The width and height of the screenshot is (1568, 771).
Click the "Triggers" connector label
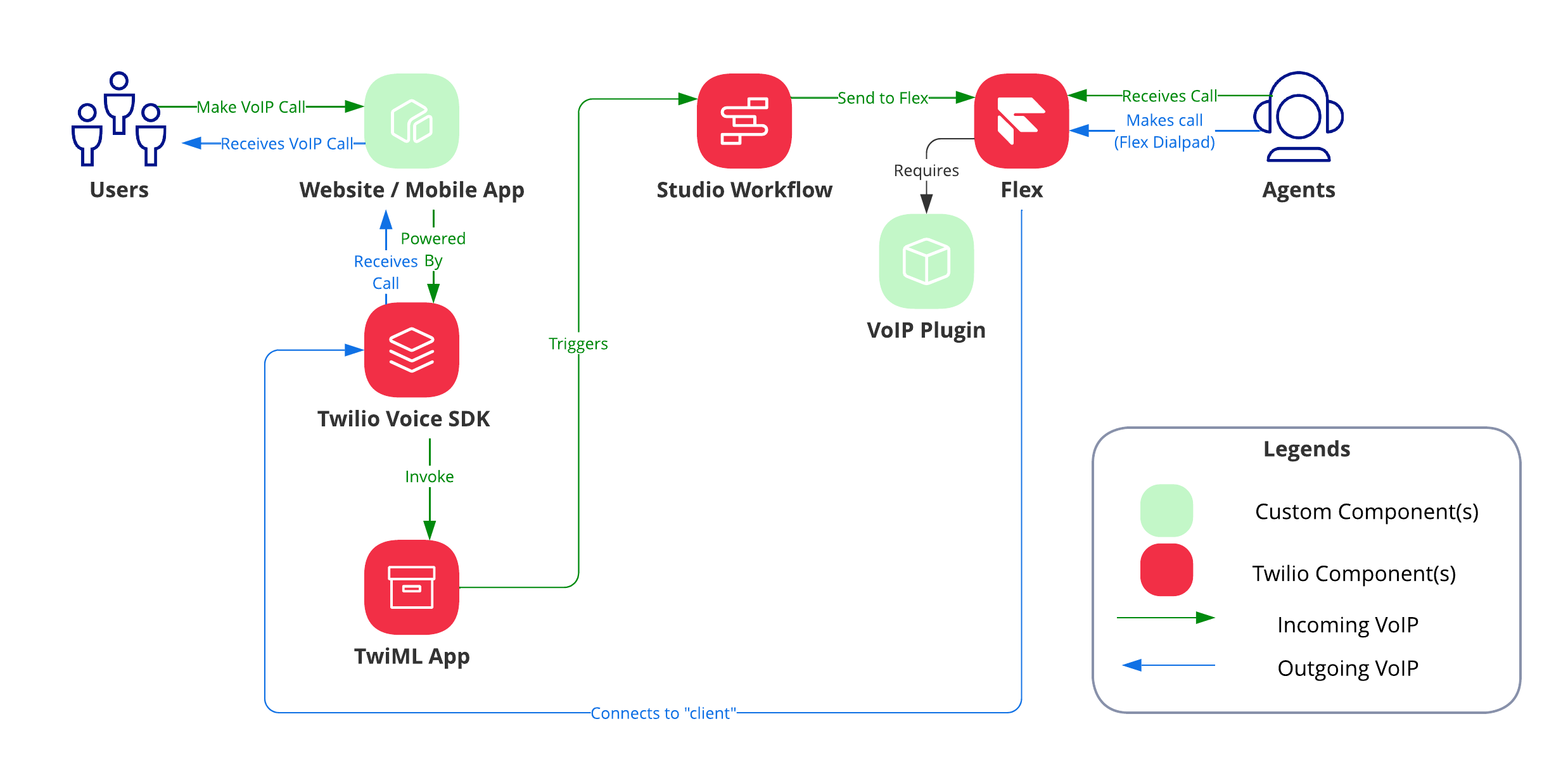[578, 344]
